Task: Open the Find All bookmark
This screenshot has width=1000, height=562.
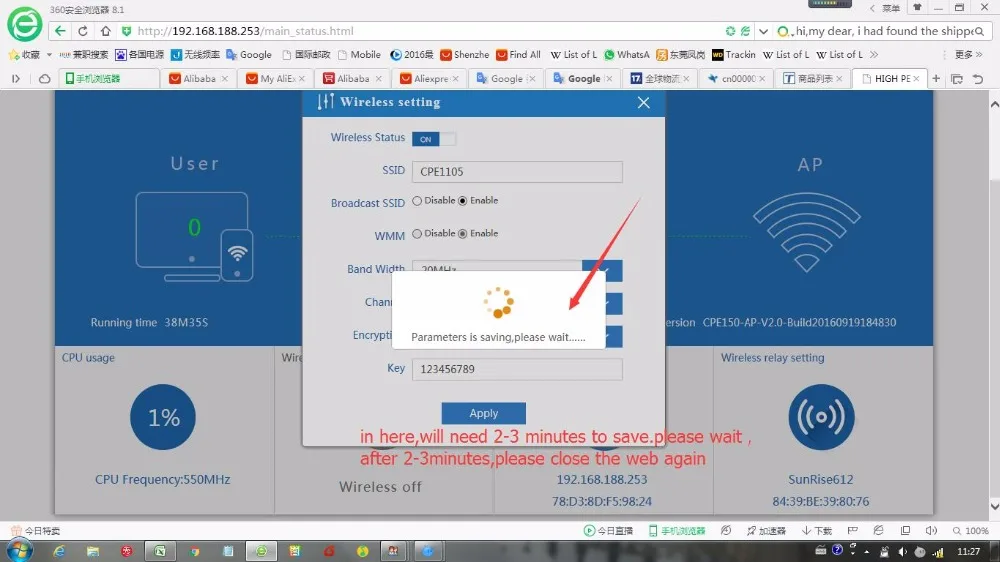Action: [x=518, y=55]
